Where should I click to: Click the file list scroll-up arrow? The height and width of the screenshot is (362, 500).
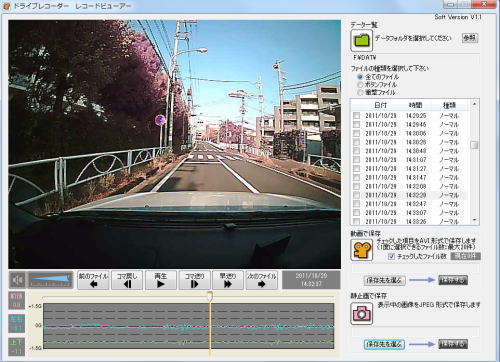(x=474, y=104)
